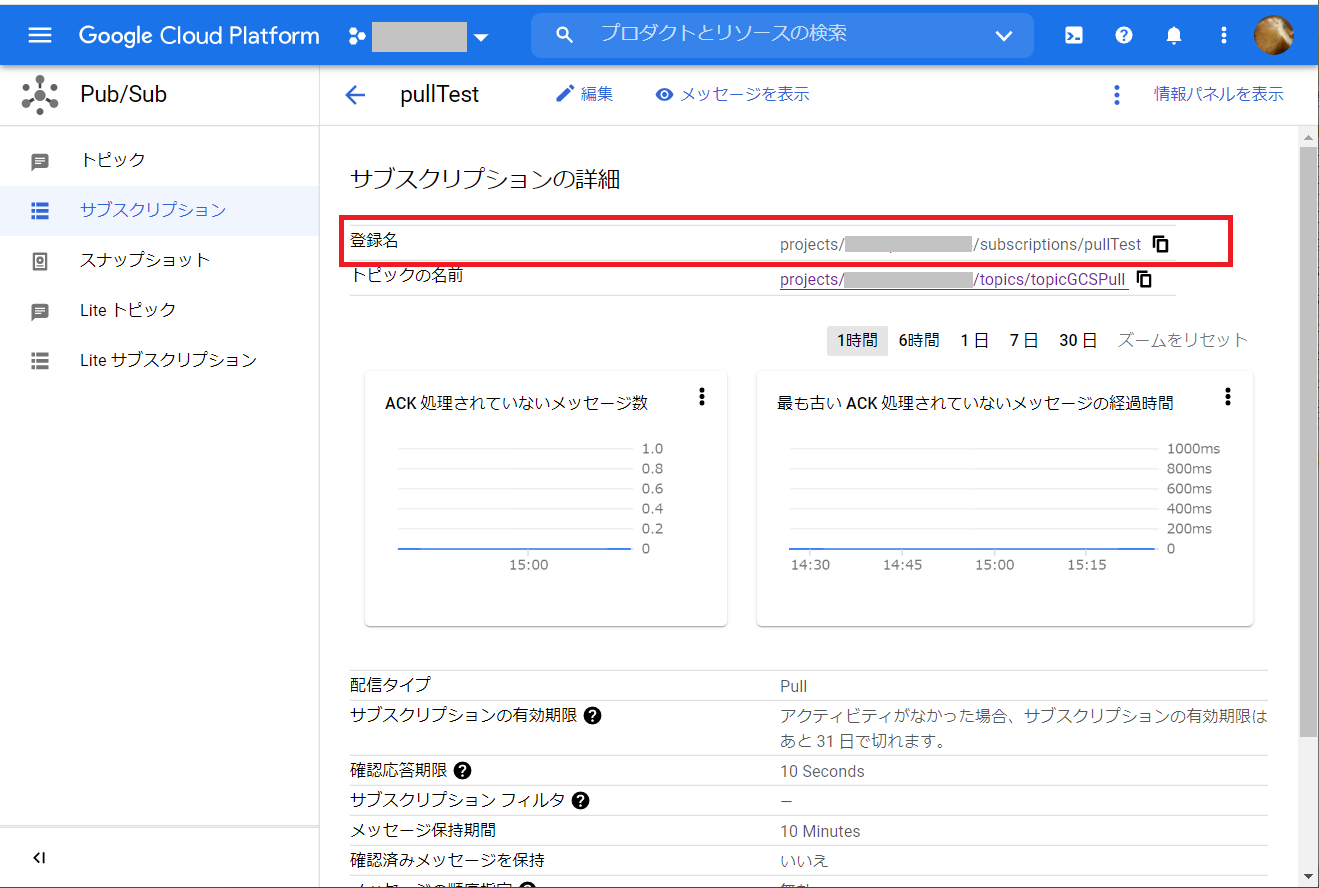Open the help question mark icon

1124,36
